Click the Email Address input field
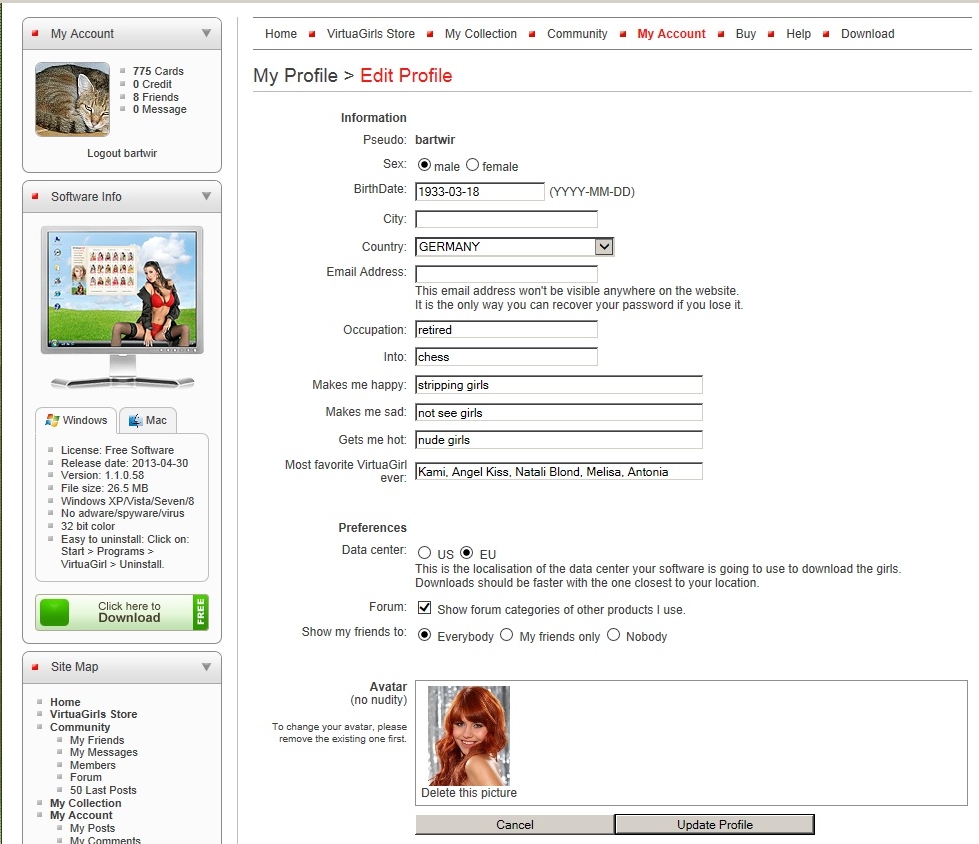979x844 pixels. (506, 273)
